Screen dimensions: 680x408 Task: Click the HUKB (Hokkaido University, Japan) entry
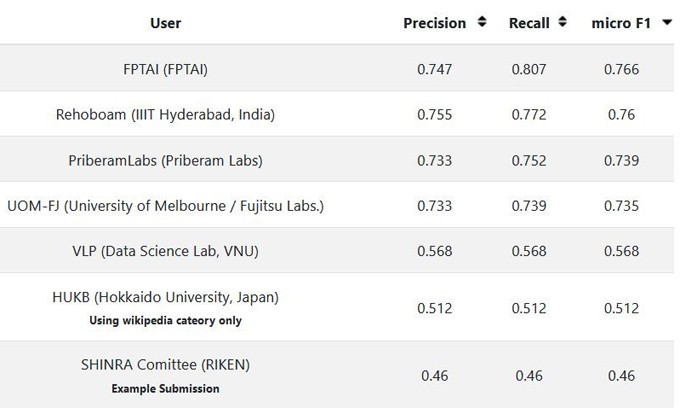(x=166, y=297)
